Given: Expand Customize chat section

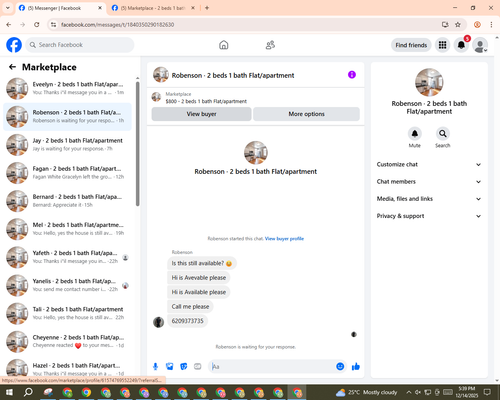Looking at the screenshot, I should [x=429, y=164].
